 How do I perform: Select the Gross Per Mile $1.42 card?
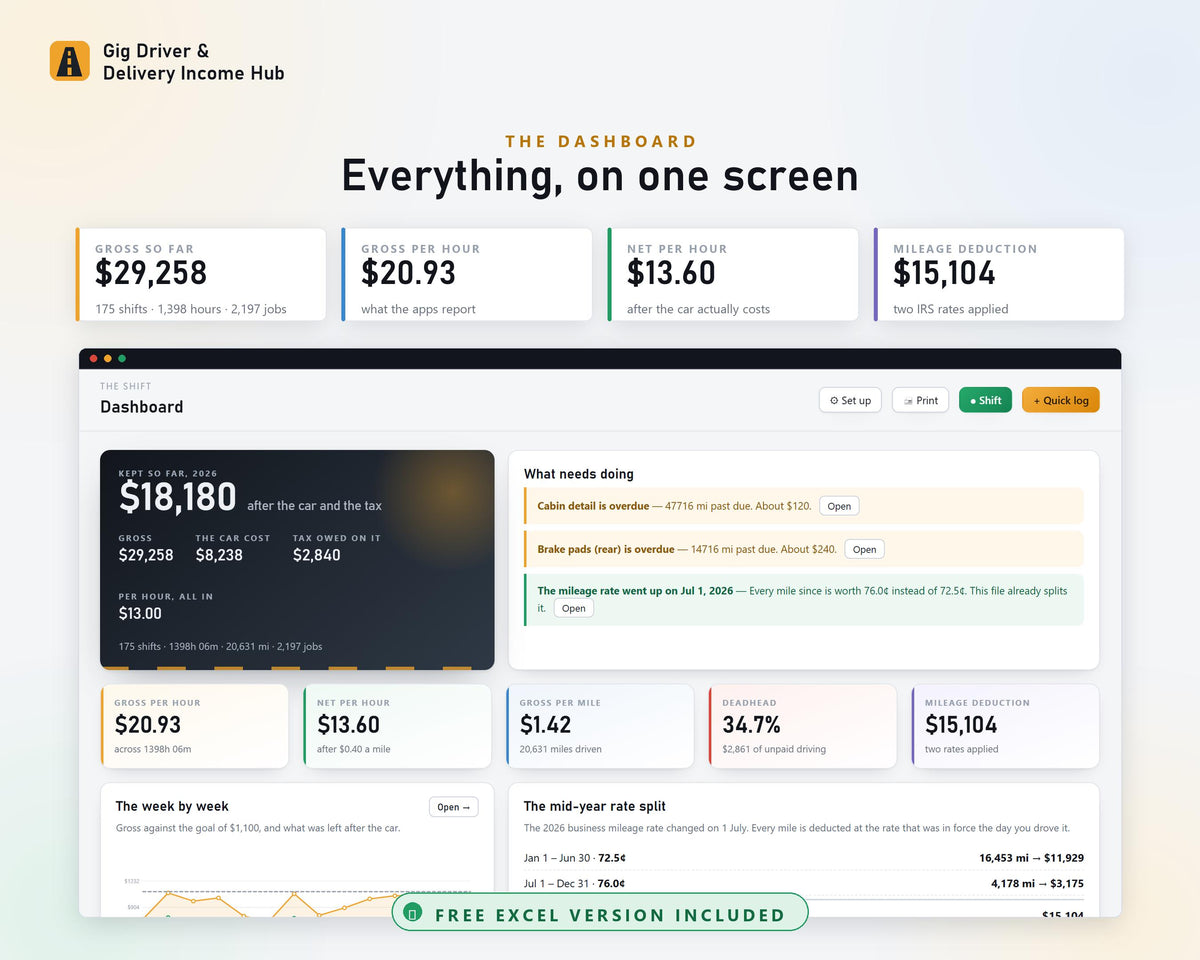tap(600, 726)
